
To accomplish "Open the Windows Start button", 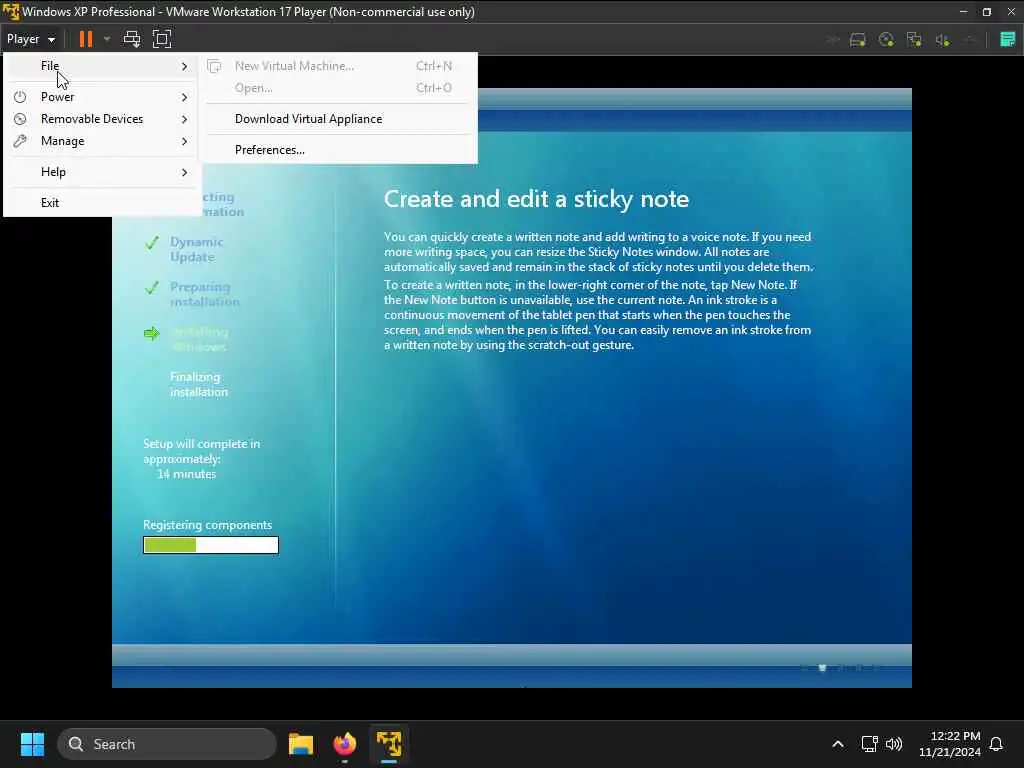I will 32,744.
